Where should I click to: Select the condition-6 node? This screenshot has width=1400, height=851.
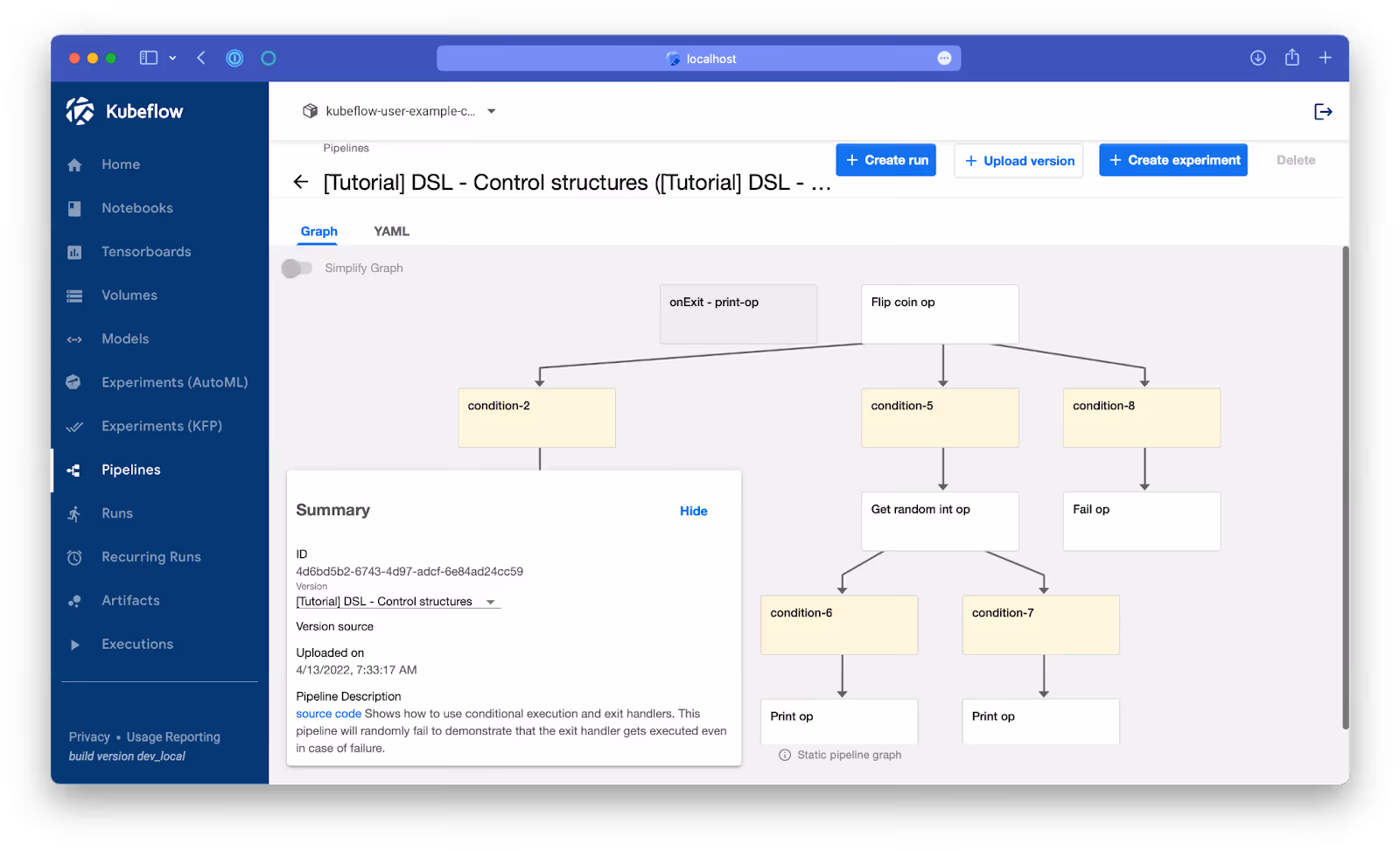point(839,625)
